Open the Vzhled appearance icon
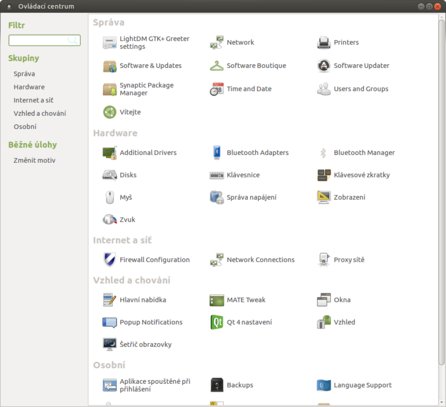Screen dimensions: 446x407 [x=324, y=322]
